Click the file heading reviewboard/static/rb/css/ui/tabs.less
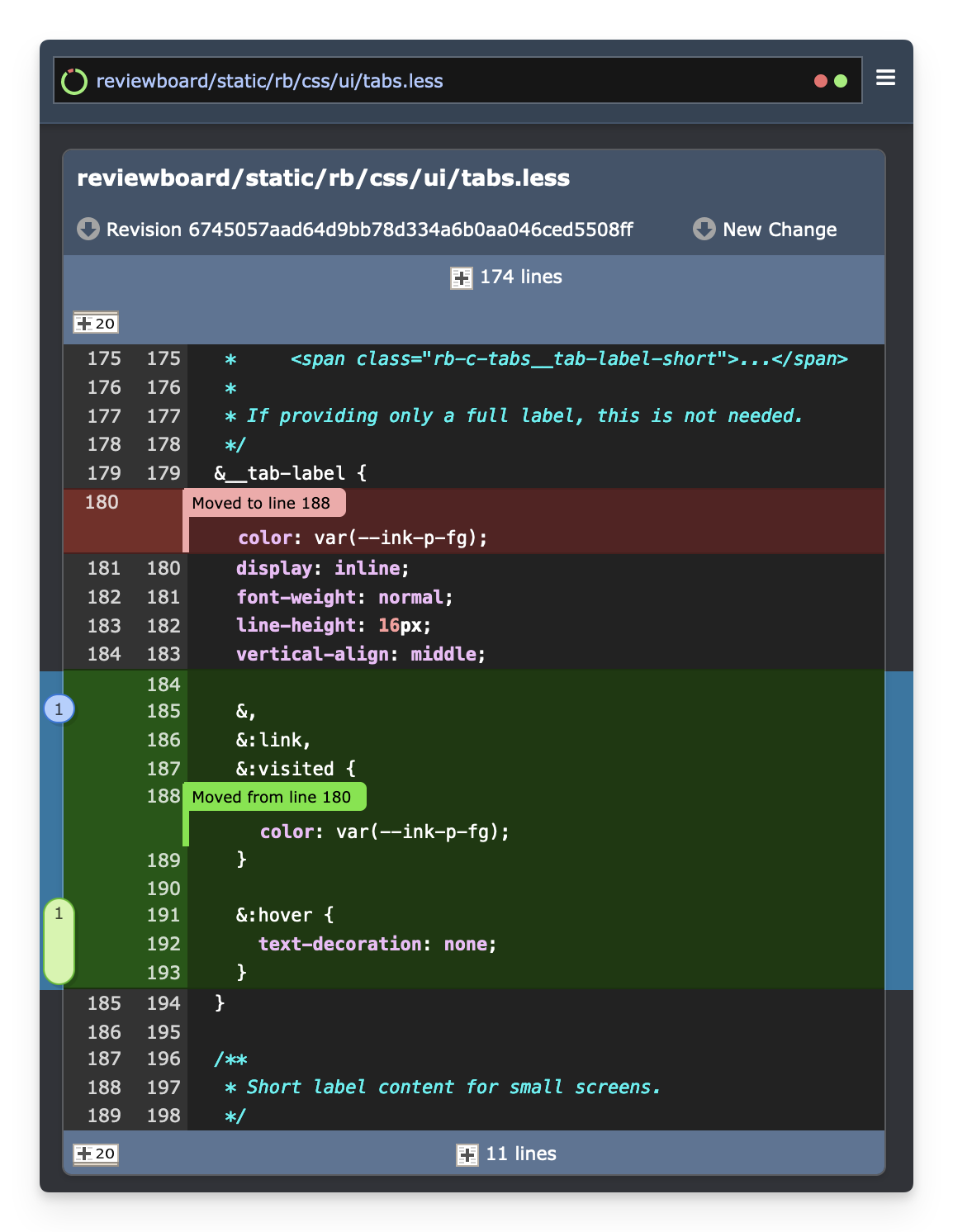Image resolution: width=953 pixels, height=1232 pixels. (x=323, y=178)
